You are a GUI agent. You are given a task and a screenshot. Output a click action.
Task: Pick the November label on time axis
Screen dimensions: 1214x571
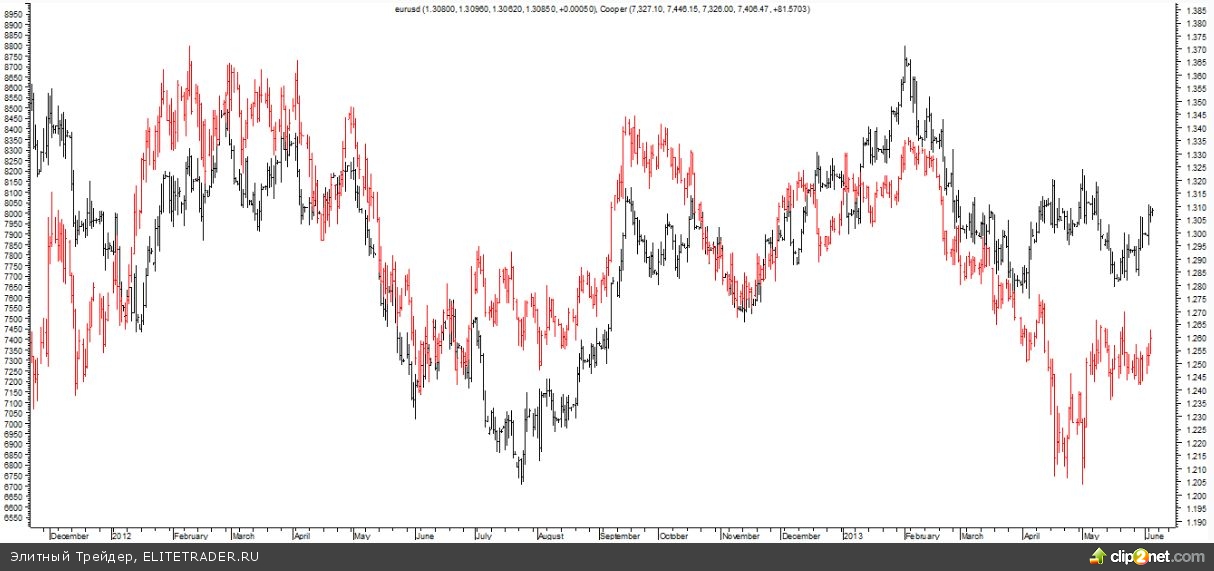click(742, 536)
